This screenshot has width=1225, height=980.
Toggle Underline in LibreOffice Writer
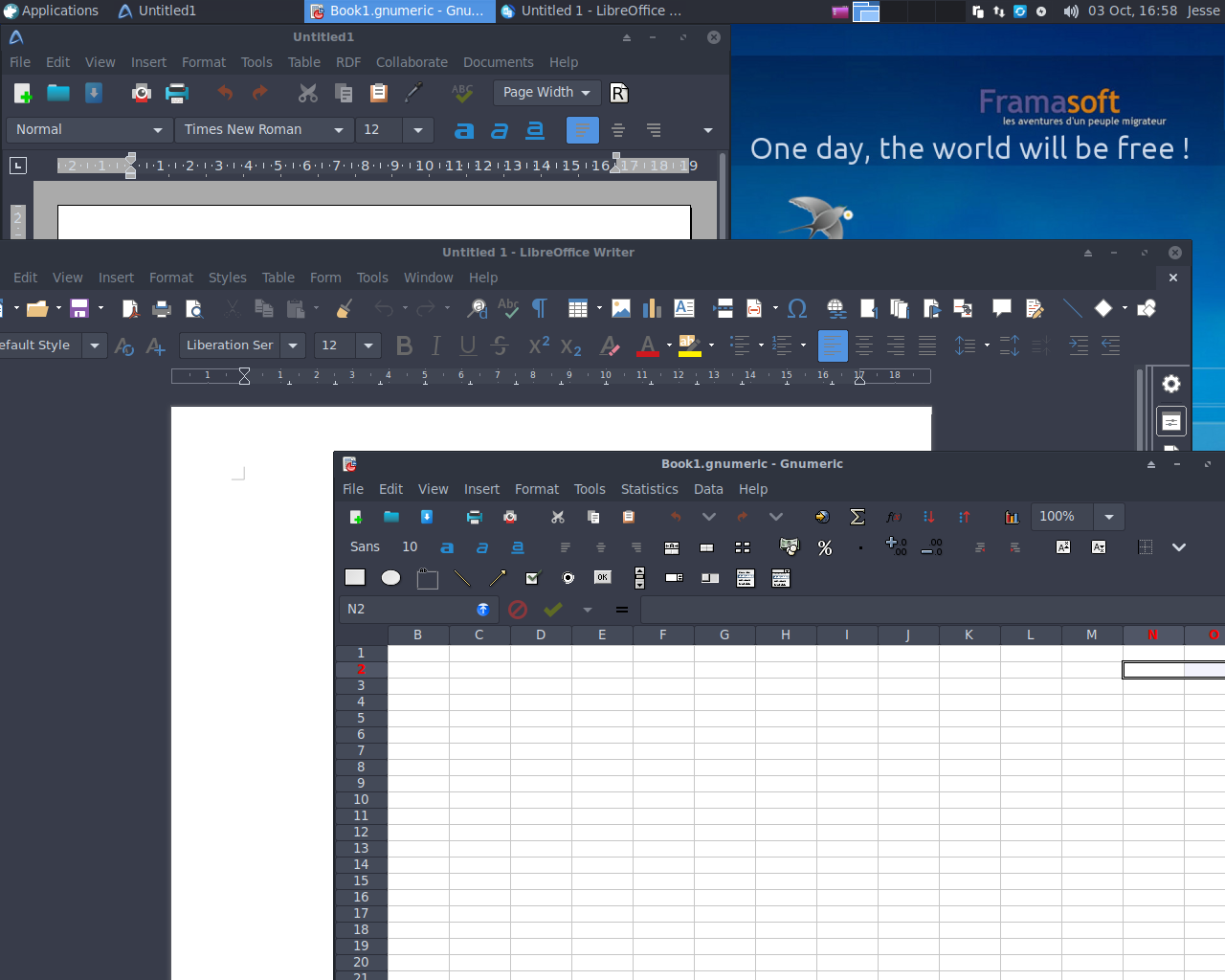(x=468, y=345)
